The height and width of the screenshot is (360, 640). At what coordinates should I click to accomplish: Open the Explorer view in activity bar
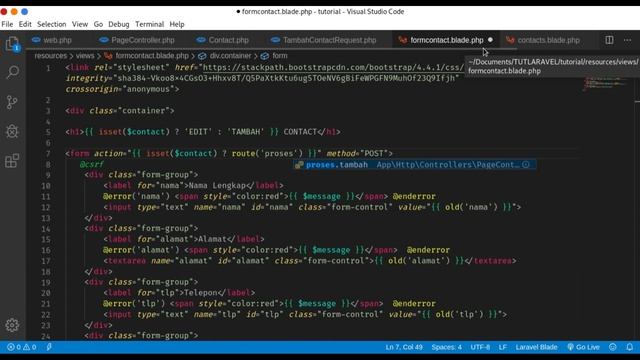12,44
